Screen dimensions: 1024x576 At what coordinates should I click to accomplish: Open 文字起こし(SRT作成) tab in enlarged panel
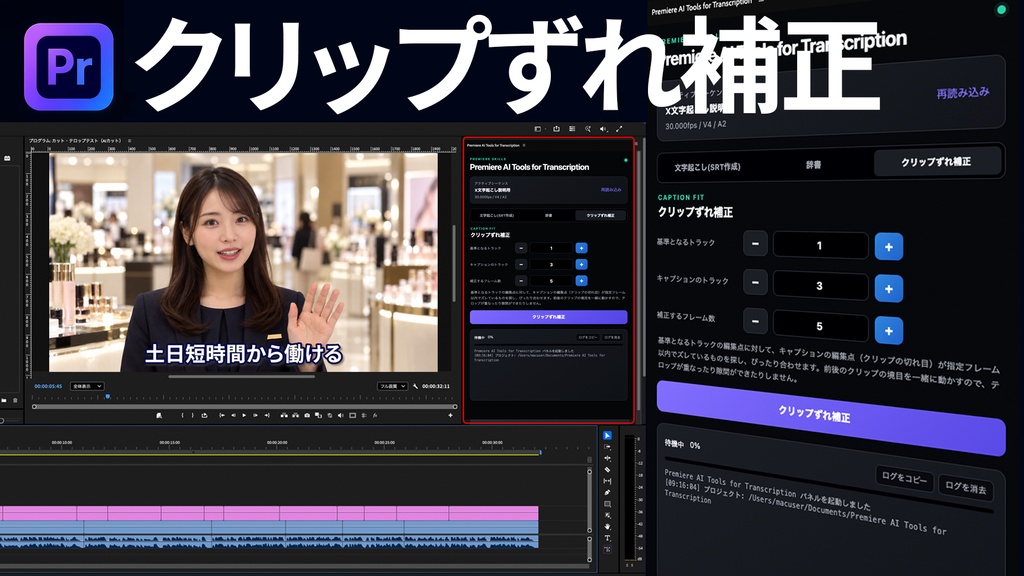(707, 167)
